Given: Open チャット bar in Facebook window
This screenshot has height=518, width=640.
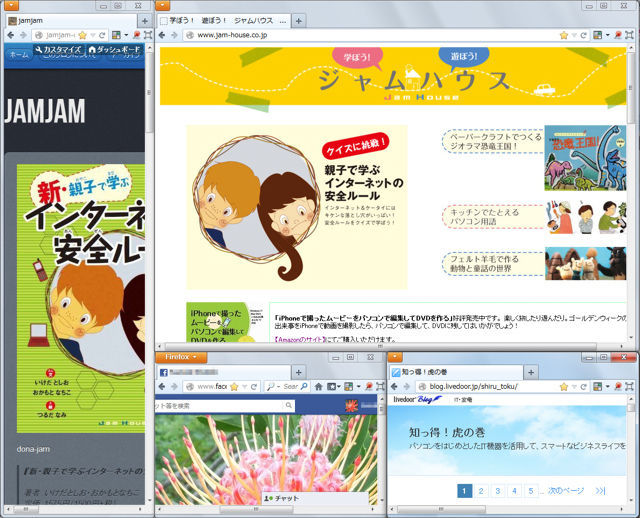Looking at the screenshot, I should (315, 498).
